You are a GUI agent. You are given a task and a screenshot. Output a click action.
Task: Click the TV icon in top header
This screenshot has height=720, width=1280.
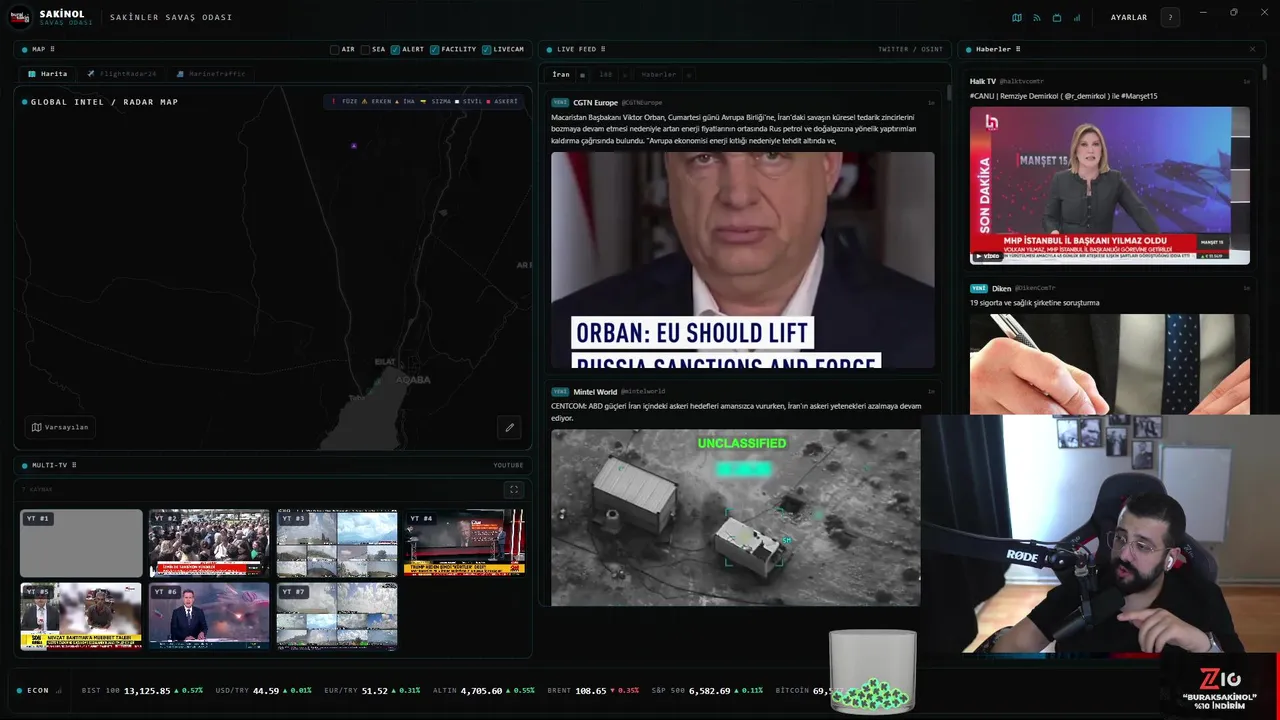1057,17
